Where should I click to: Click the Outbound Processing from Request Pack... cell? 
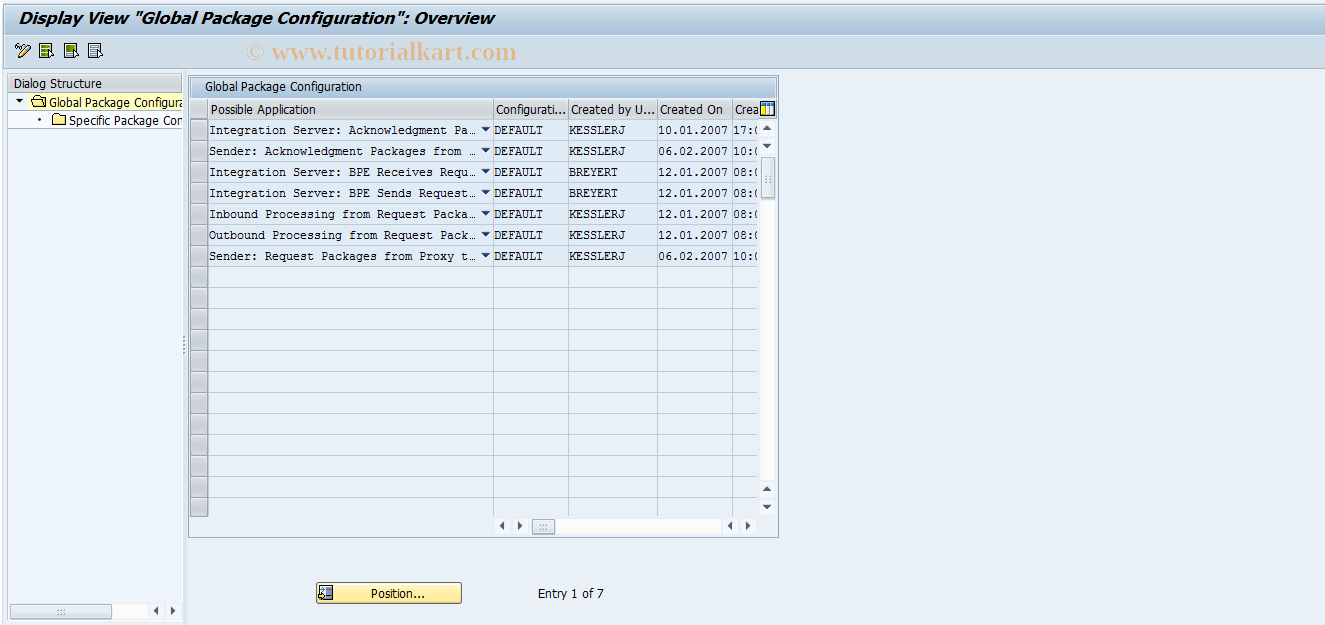click(x=343, y=235)
